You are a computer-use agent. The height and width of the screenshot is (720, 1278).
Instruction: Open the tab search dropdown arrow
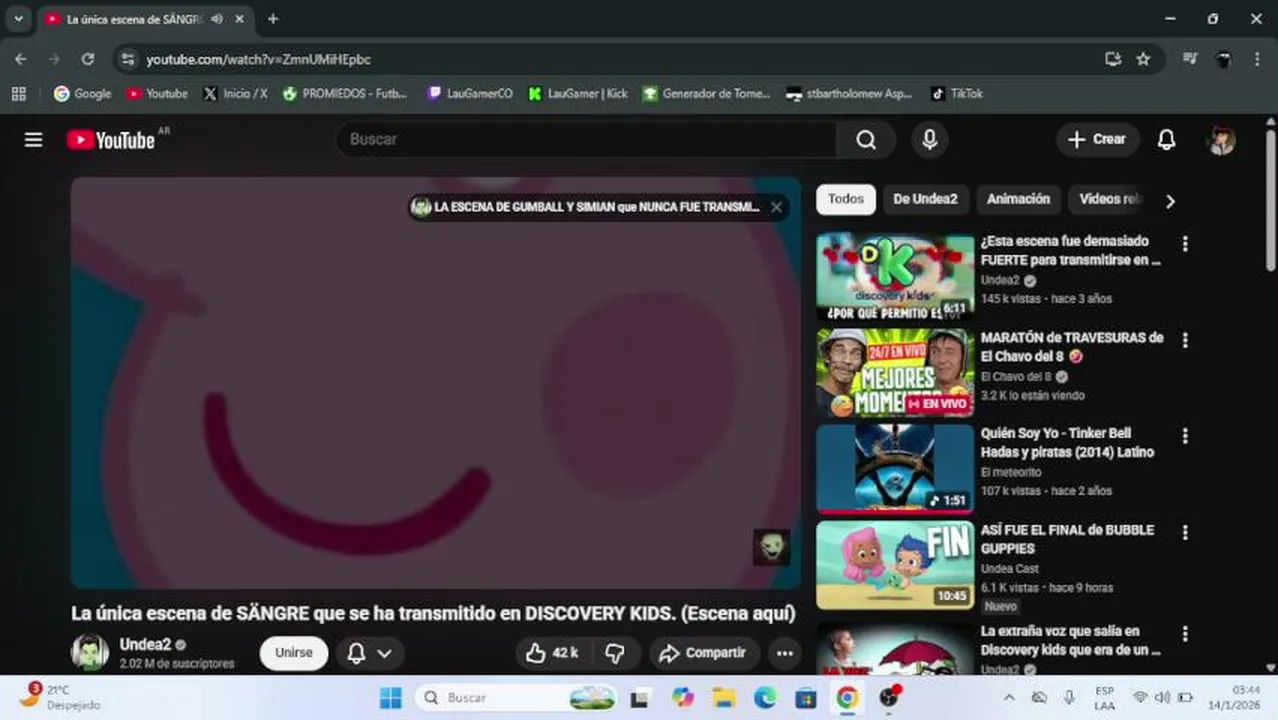[x=18, y=19]
